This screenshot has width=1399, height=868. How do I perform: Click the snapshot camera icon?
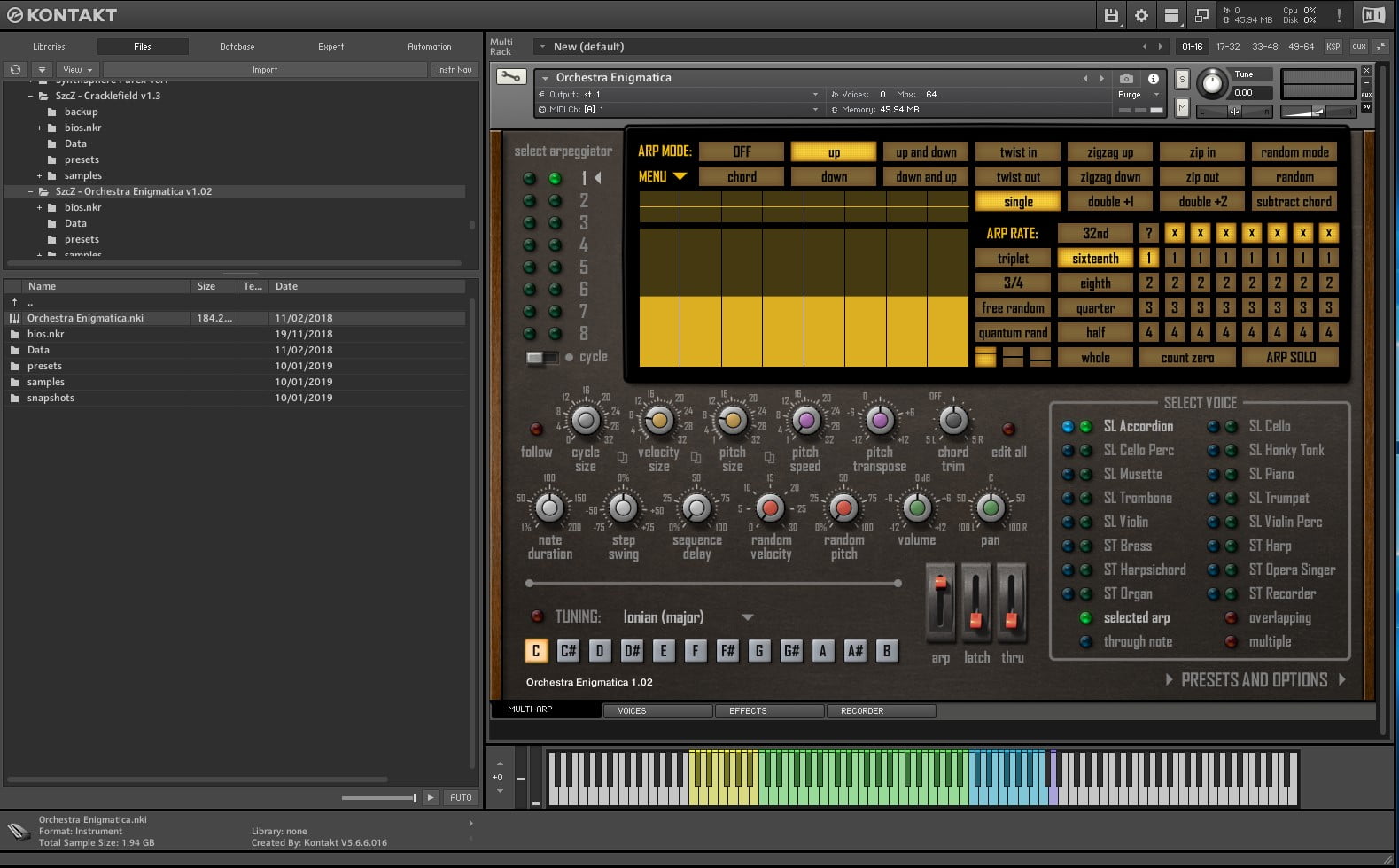(1126, 78)
